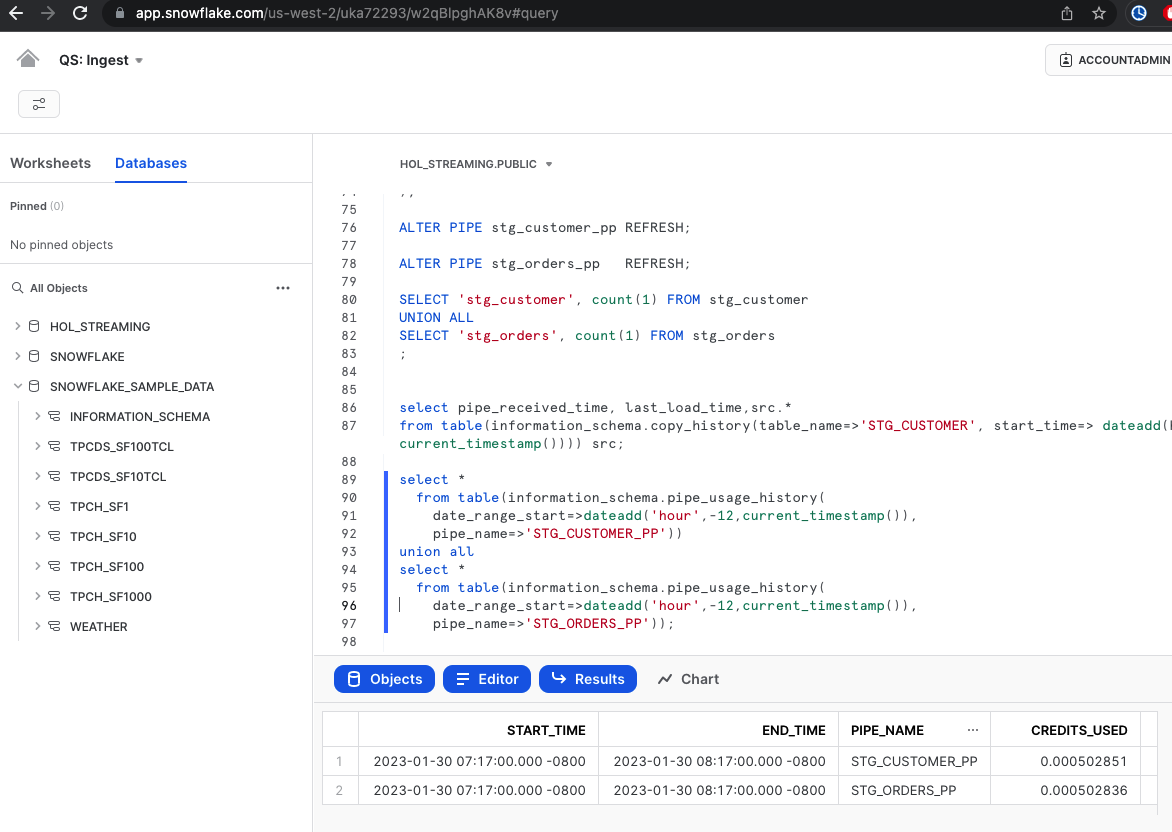Screen dimensions: 1172x832
Task: Select the Databases tab
Action: tap(150, 163)
